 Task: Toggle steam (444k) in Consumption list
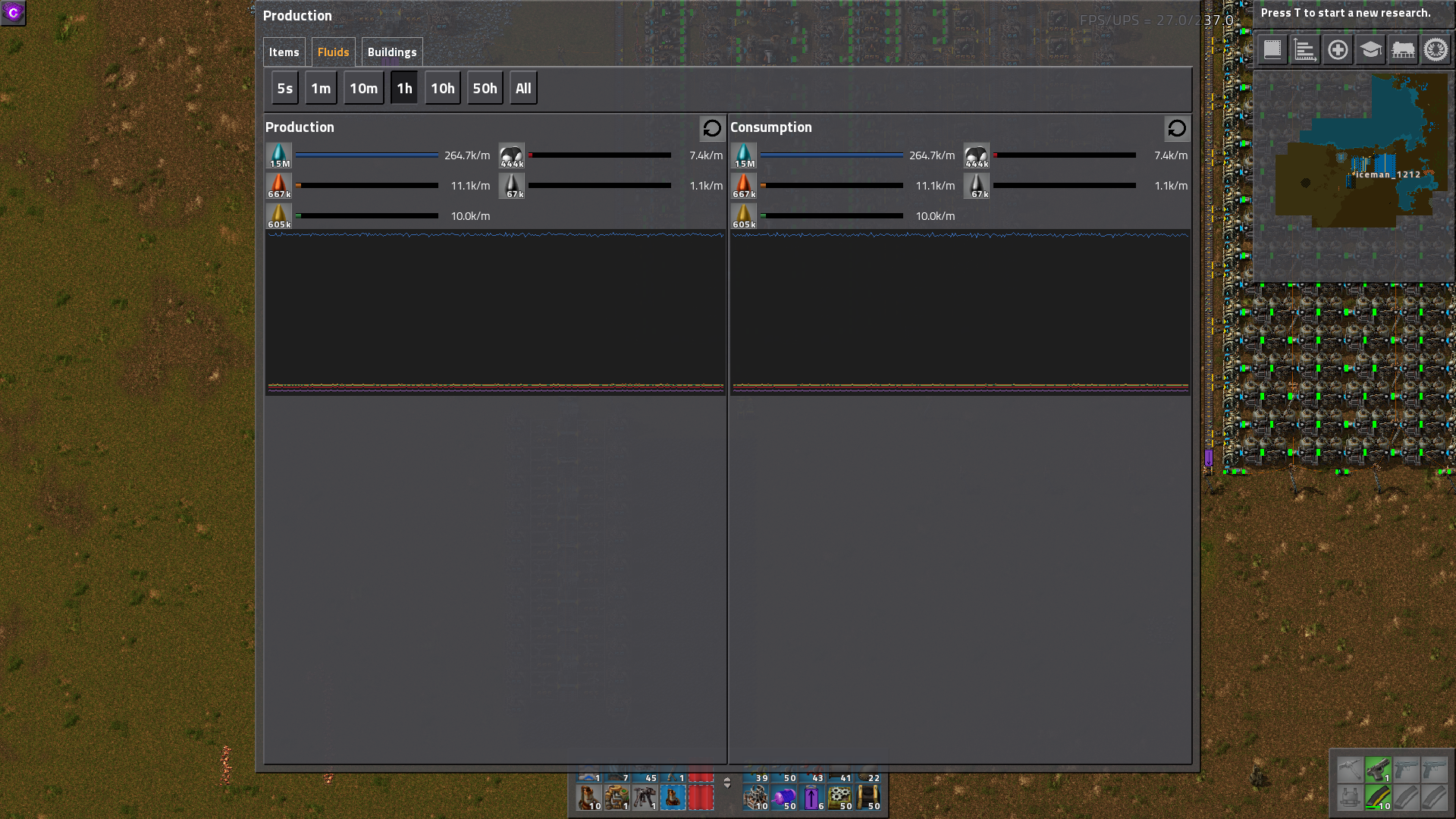pos(977,155)
